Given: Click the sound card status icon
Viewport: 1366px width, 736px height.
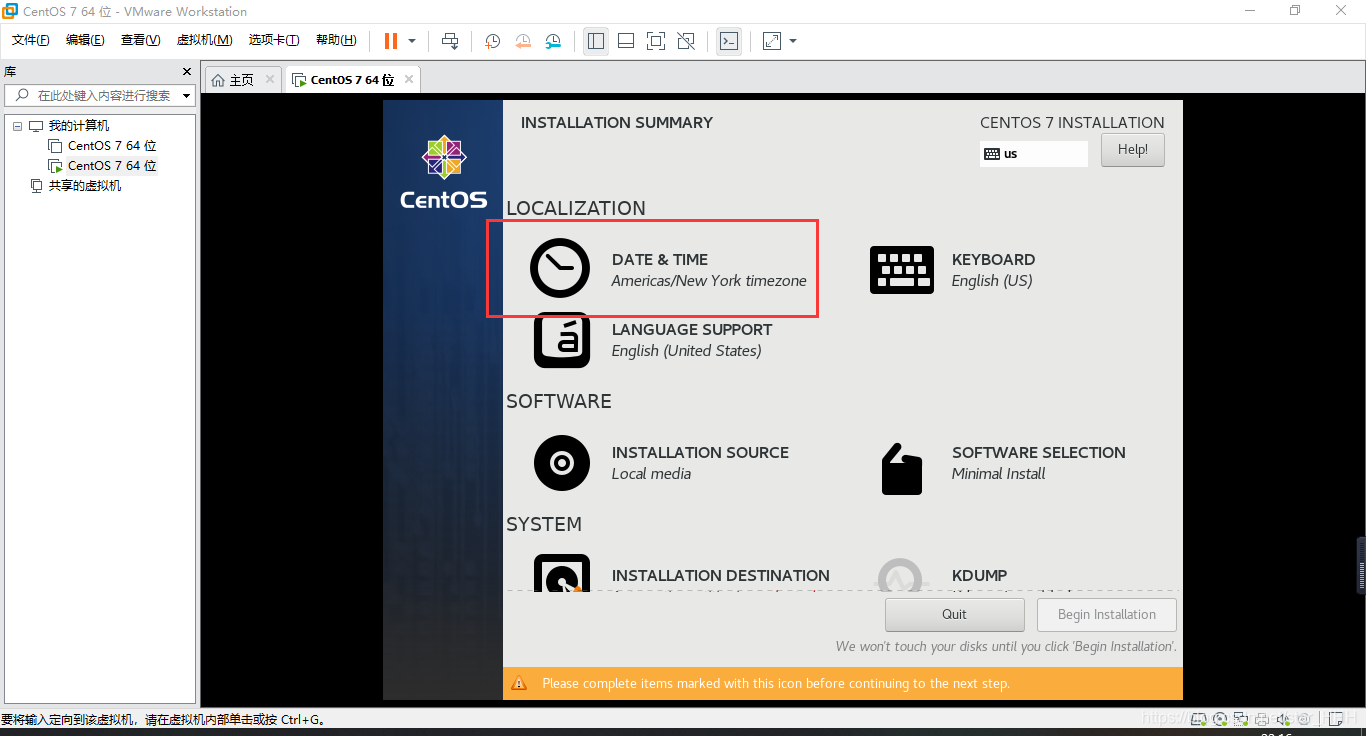Looking at the screenshot, I should click(x=1284, y=718).
